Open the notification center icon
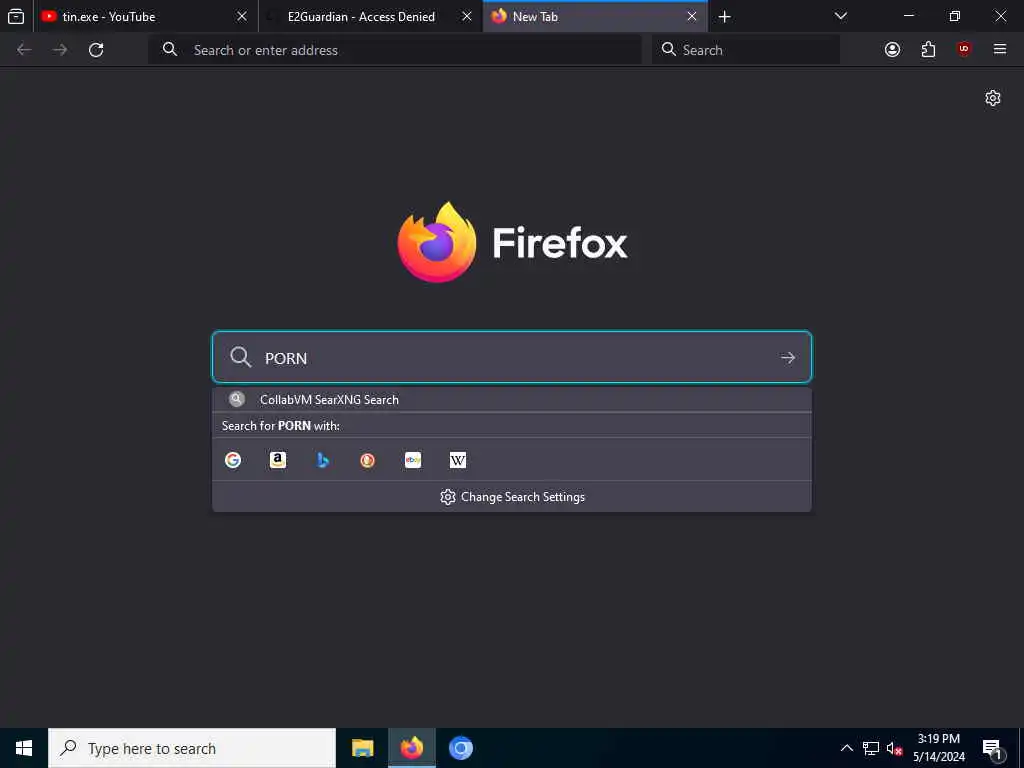Screen dimensions: 1024x768 pos(993,749)
